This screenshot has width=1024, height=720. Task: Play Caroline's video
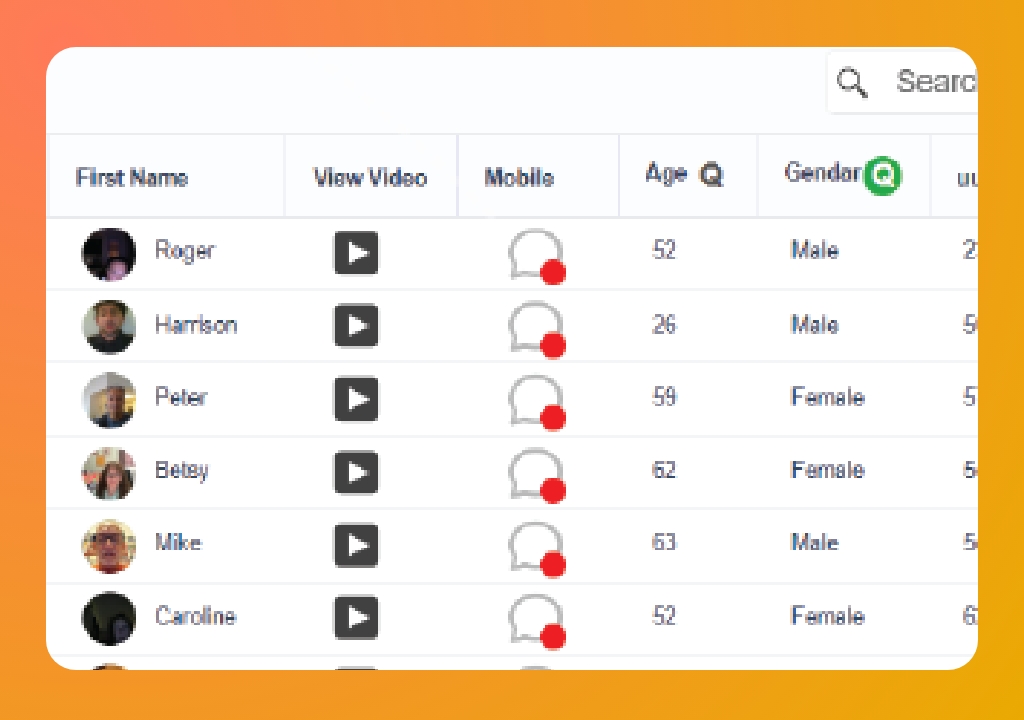tap(357, 618)
